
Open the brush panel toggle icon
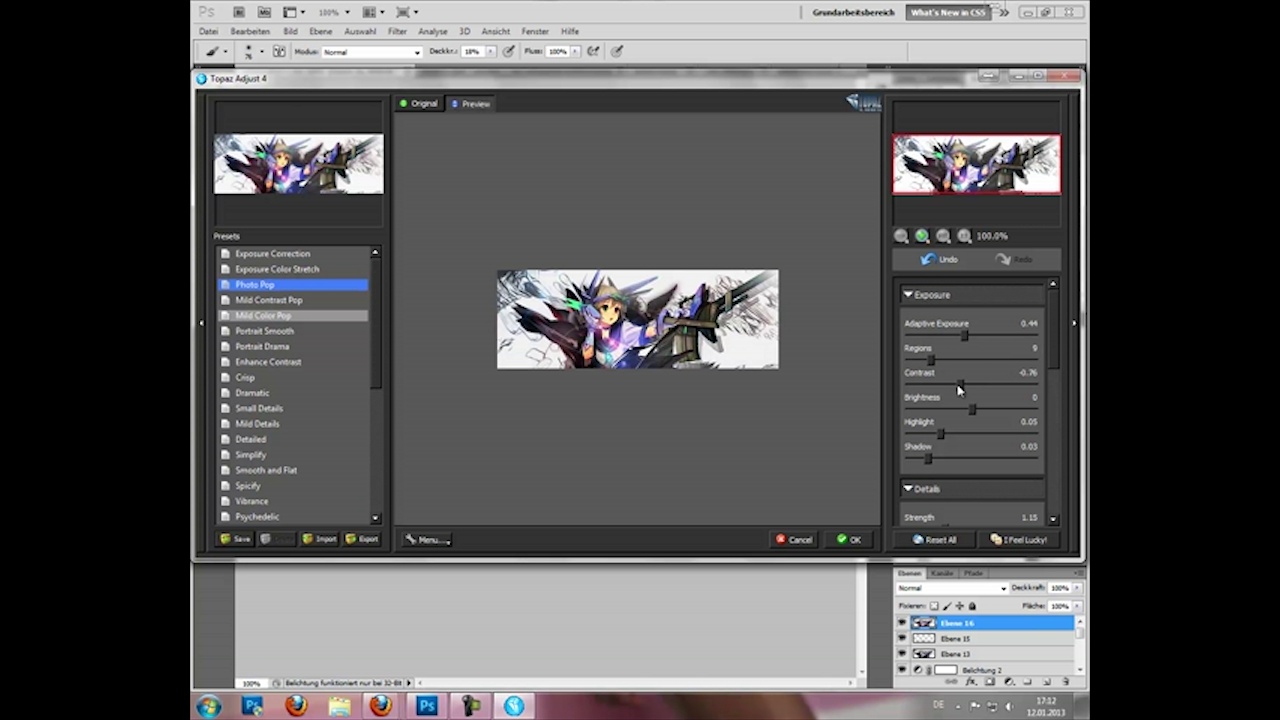pos(279,51)
